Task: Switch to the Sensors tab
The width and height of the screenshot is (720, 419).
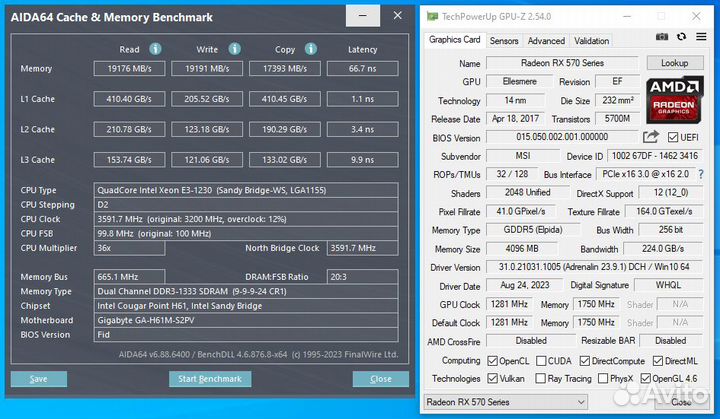Action: 504,41
